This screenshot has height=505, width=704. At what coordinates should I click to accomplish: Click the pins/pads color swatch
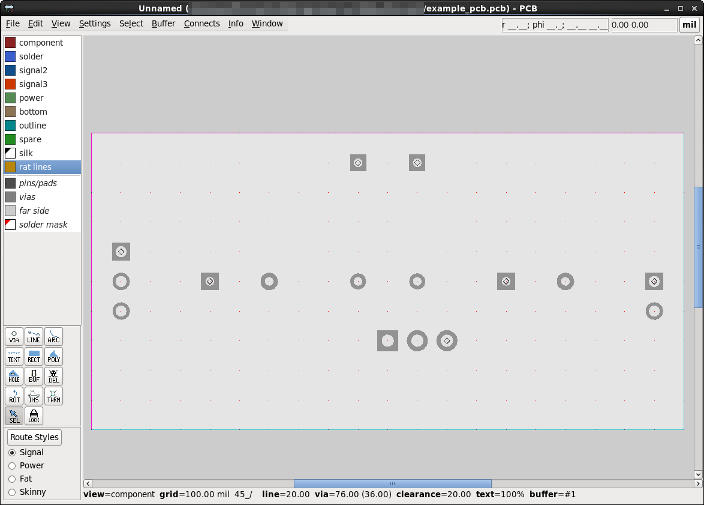(10, 183)
